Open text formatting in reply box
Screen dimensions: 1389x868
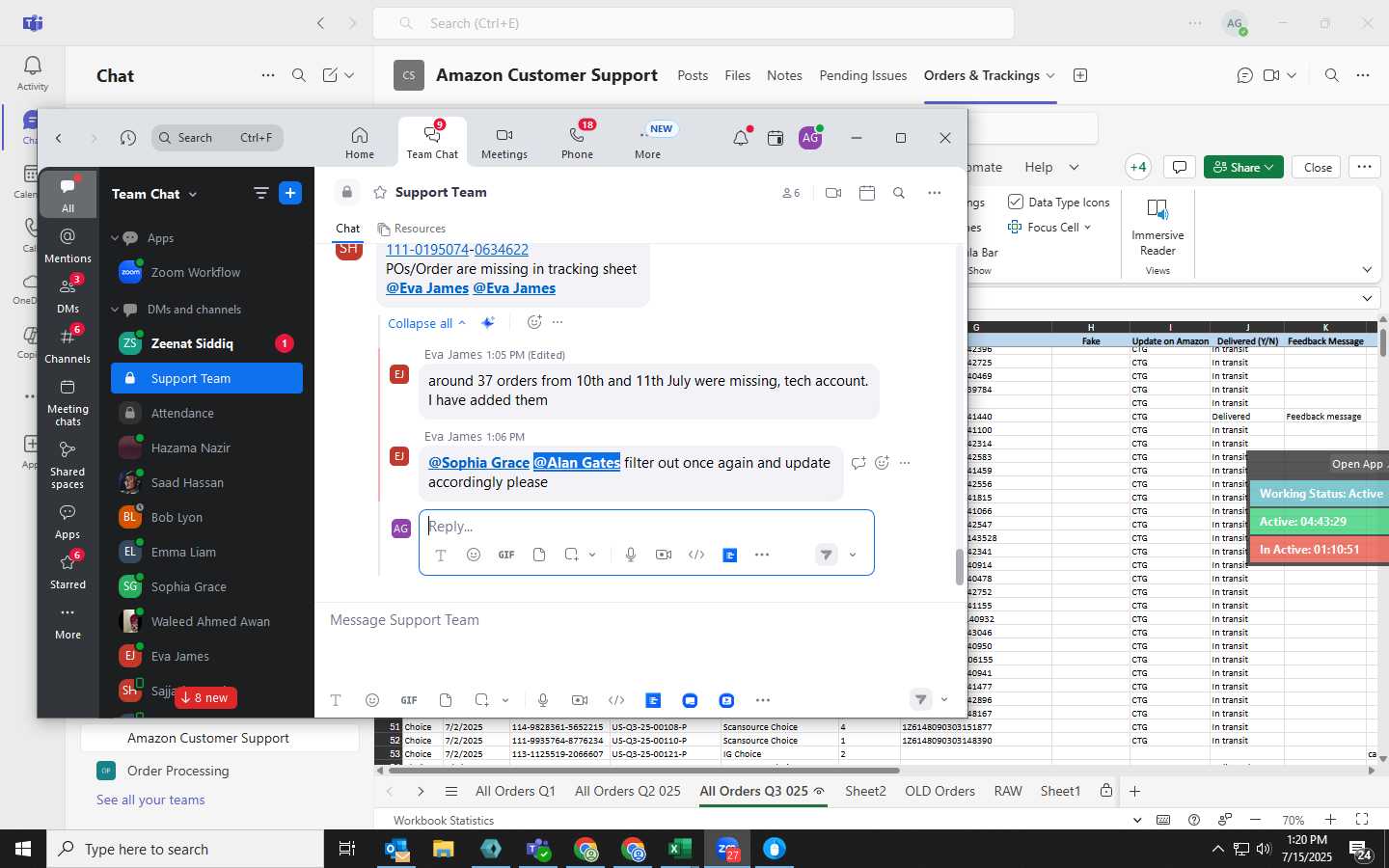tap(441, 555)
